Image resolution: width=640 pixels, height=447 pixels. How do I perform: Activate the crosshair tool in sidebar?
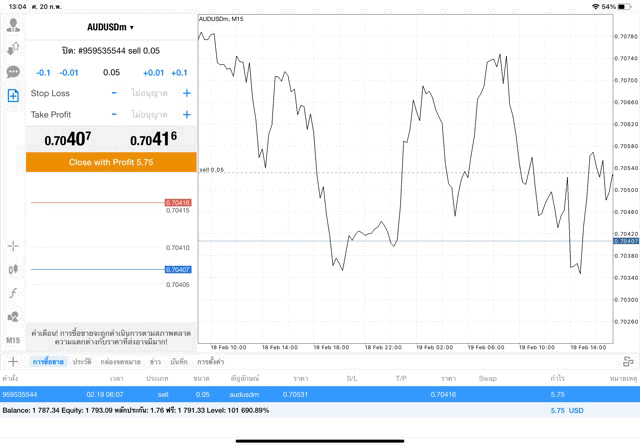click(x=13, y=245)
